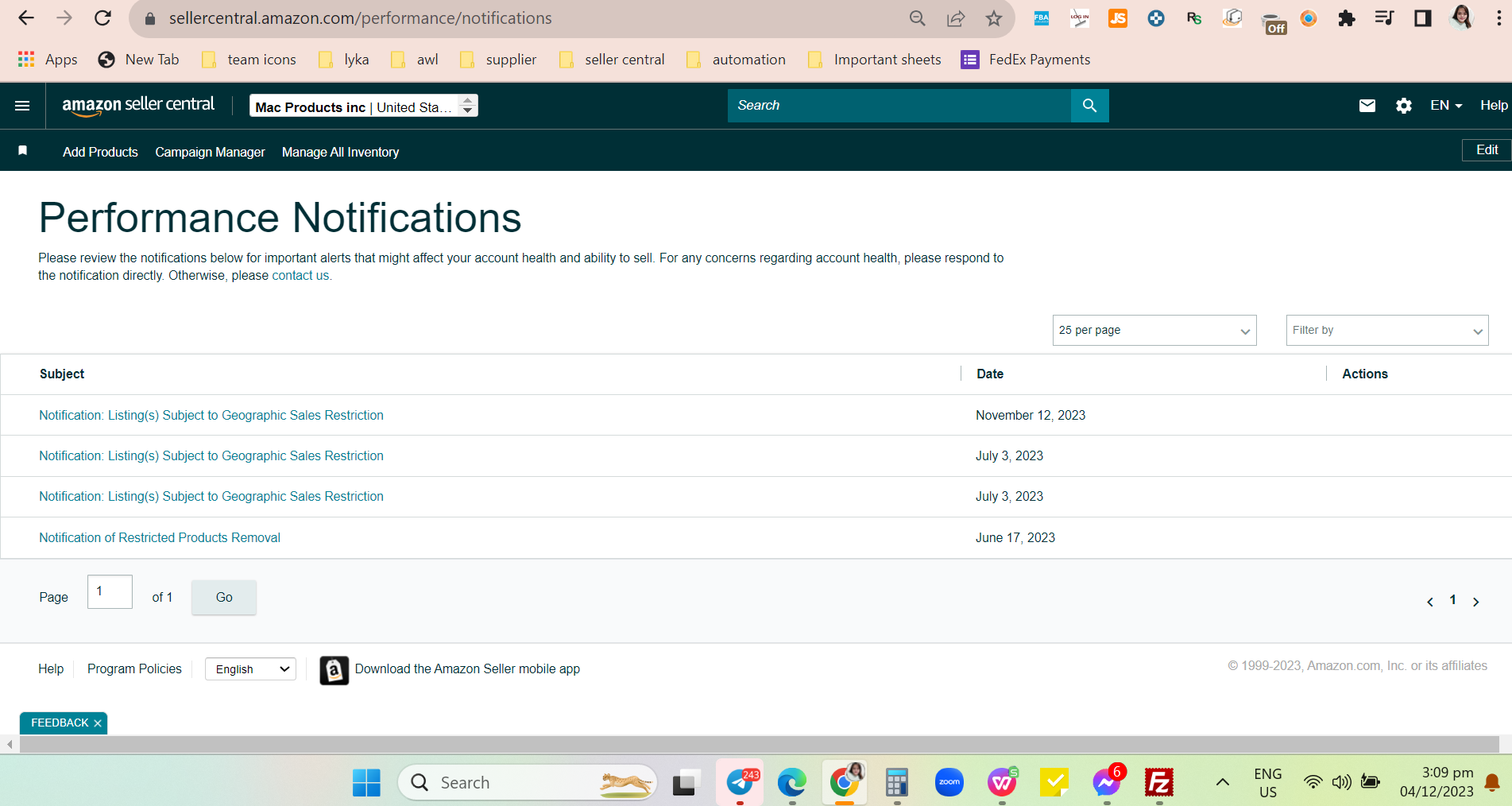Download the Amazon Seller mobile app link
The height and width of the screenshot is (806, 1512).
(x=467, y=669)
